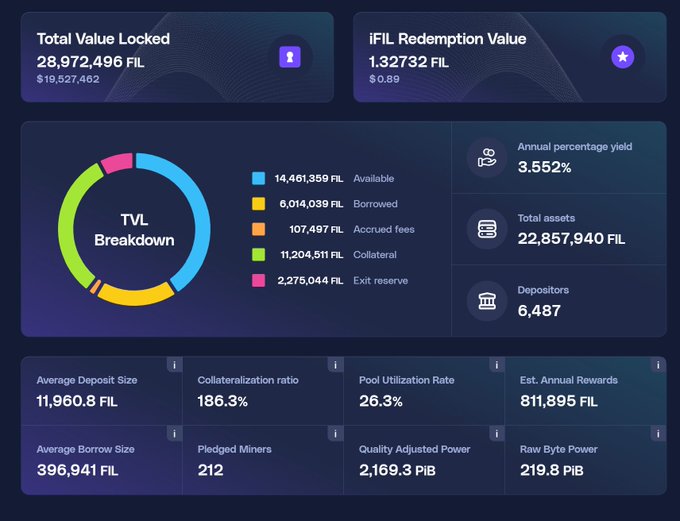Click the green Collateral legend swatch
Image resolution: width=680 pixels, height=521 pixels.
[258, 255]
